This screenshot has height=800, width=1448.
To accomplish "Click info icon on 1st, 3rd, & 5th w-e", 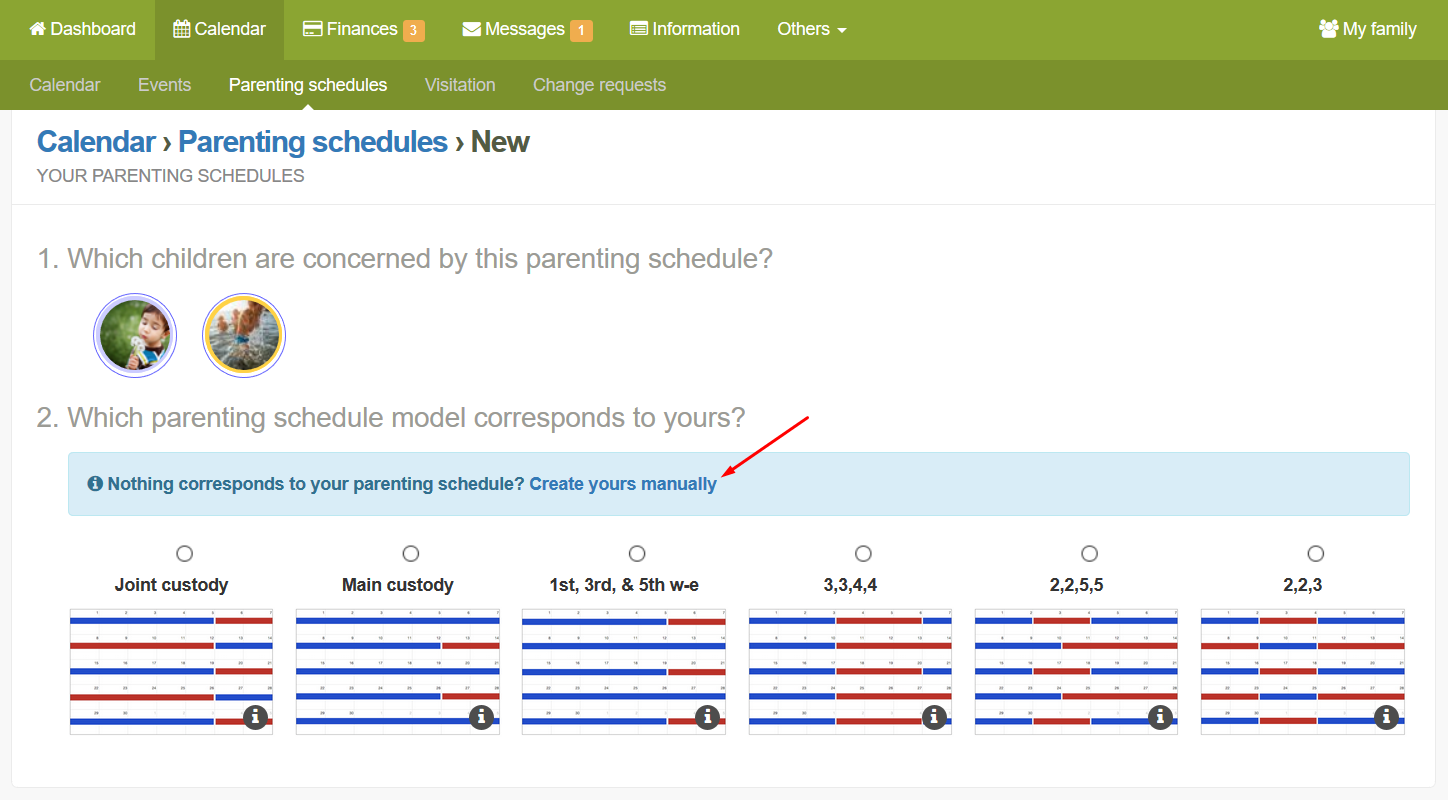I will click(707, 717).
